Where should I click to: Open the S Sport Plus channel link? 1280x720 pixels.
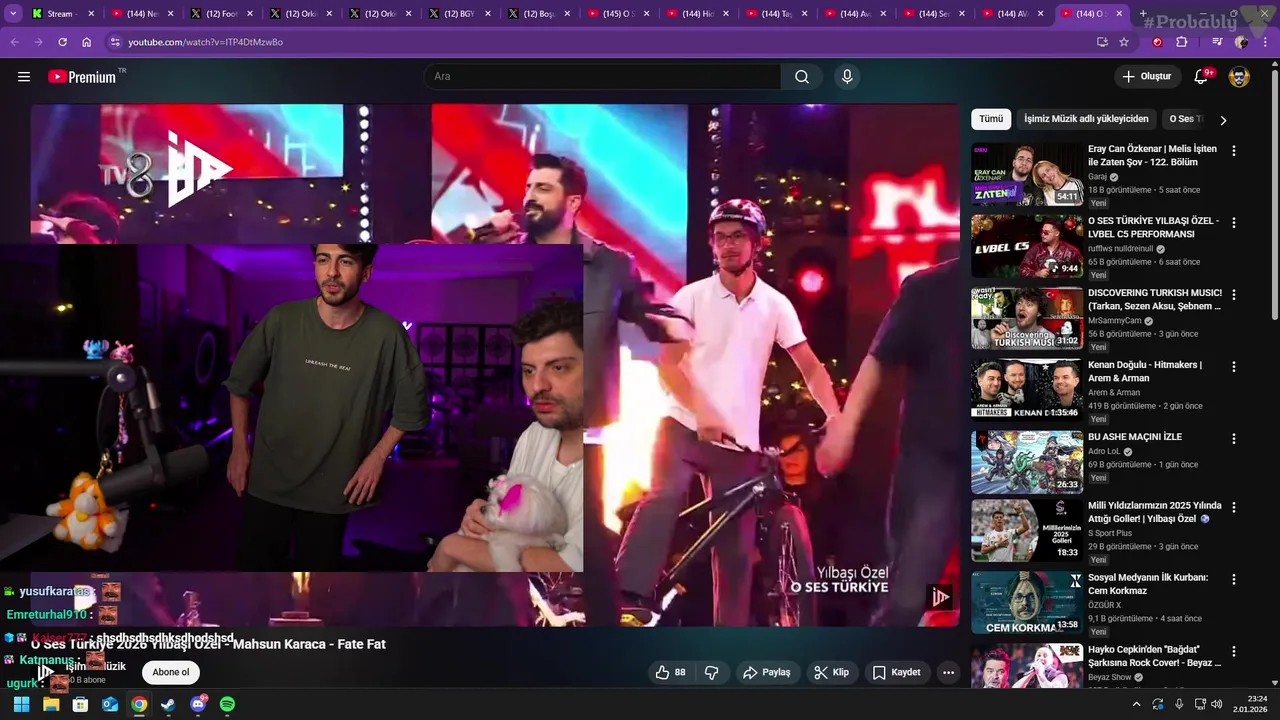(x=1110, y=533)
